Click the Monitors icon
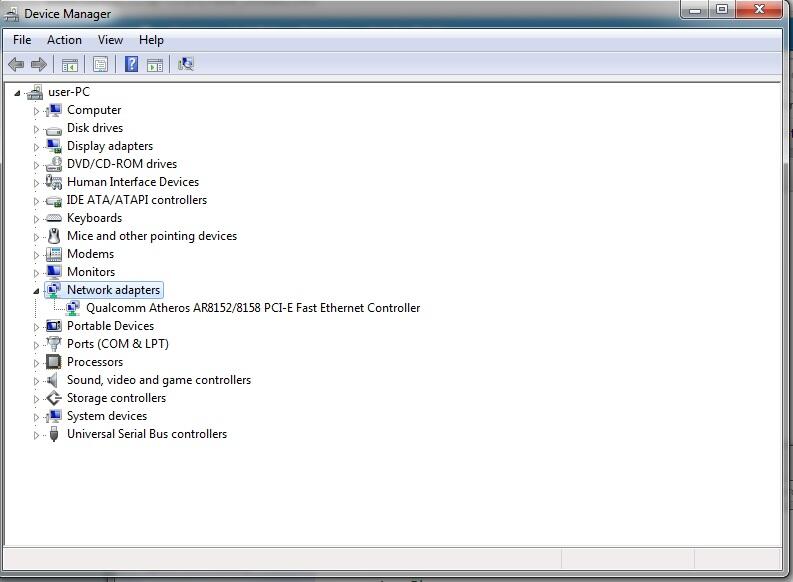Screen dimensions: 793x582 coord(54,272)
